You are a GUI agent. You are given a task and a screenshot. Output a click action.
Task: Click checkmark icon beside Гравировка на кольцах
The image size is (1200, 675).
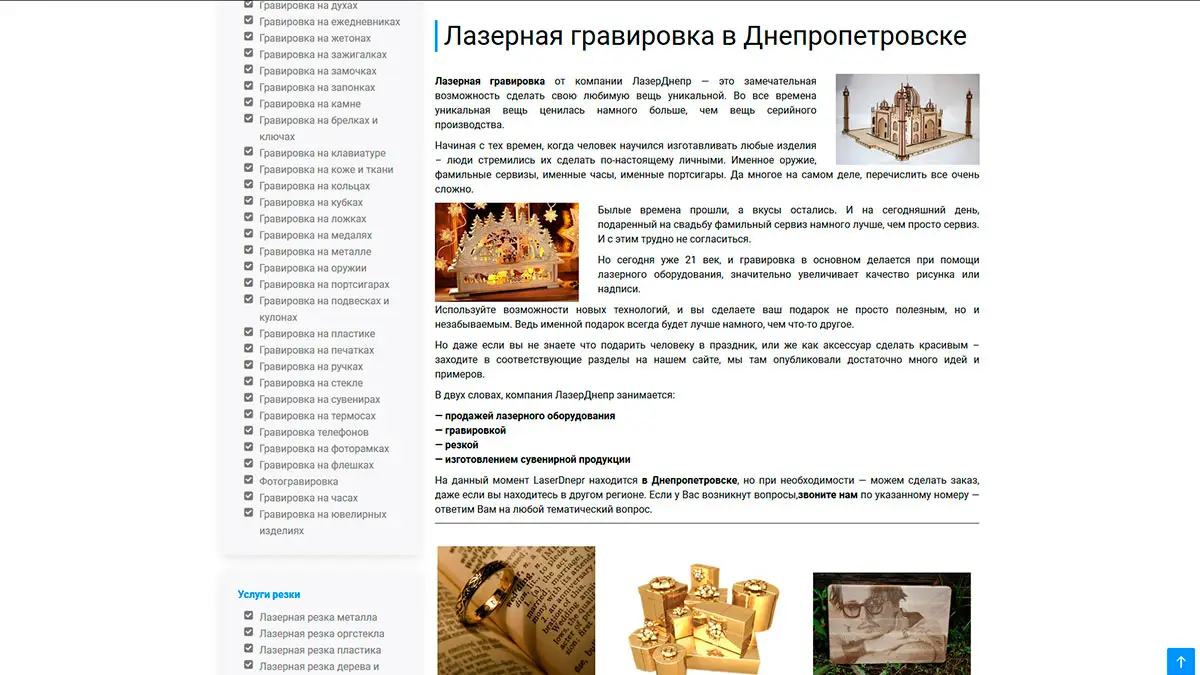[x=249, y=185]
